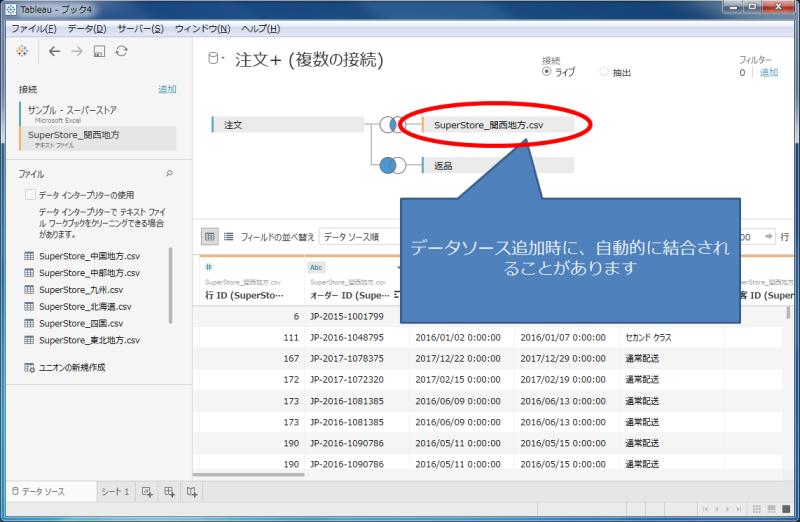Select the 返品 table in canvas
The width and height of the screenshot is (800, 522).
(x=498, y=165)
